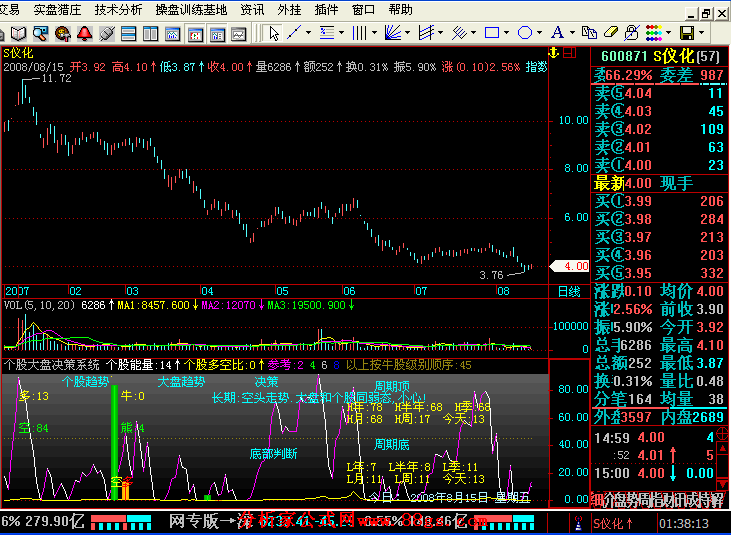
Task: Click the red alarm bell icon
Action: pyautogui.click(x=85, y=34)
